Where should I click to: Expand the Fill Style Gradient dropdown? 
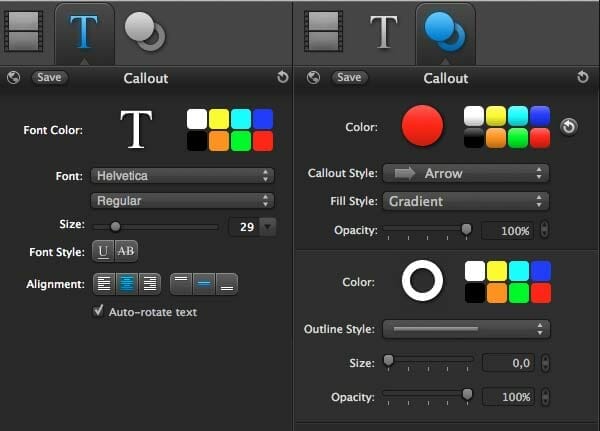point(466,201)
